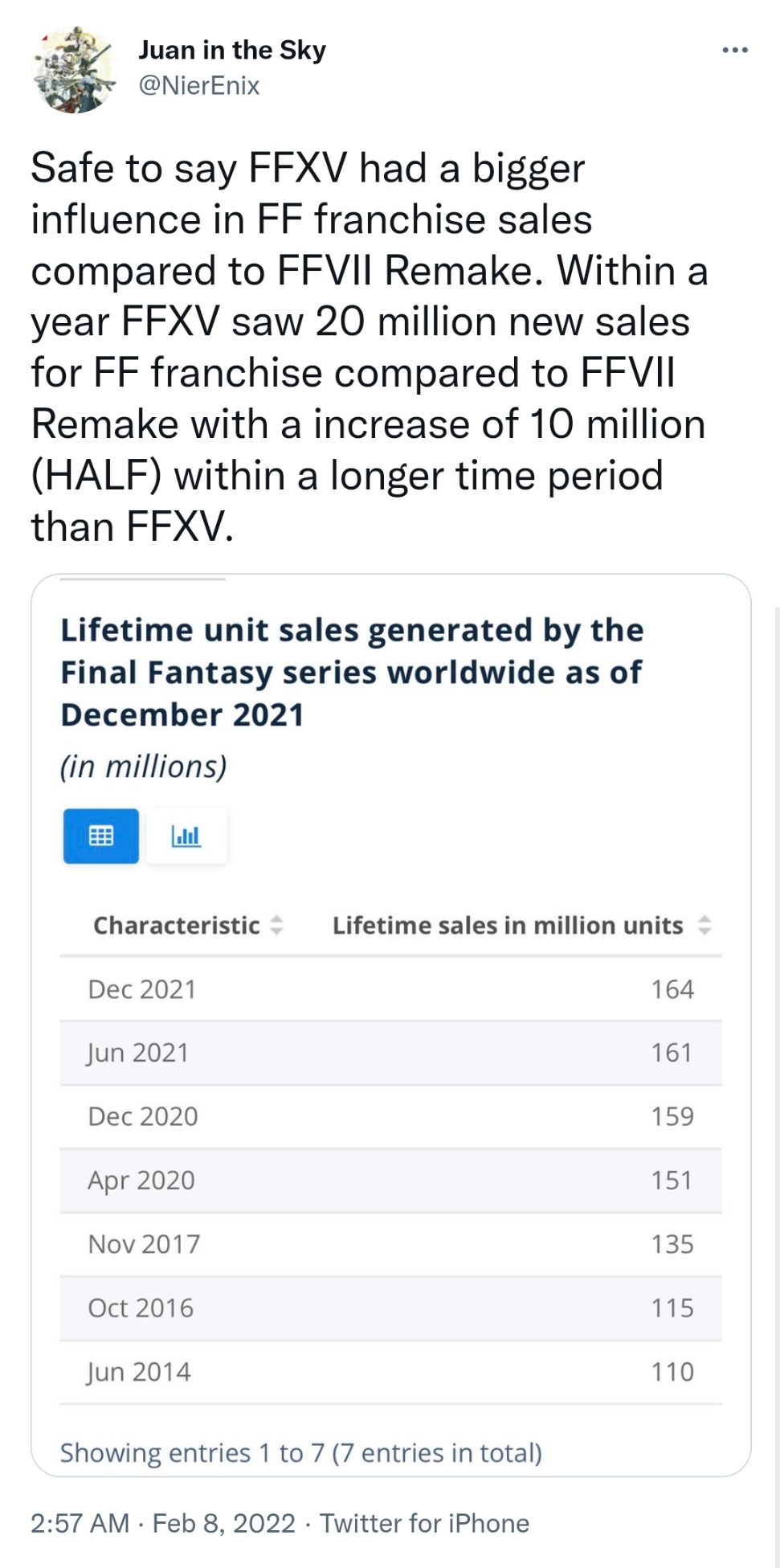
Task: Open the attached Lifetime unit sales image
Action: (x=390, y=1025)
